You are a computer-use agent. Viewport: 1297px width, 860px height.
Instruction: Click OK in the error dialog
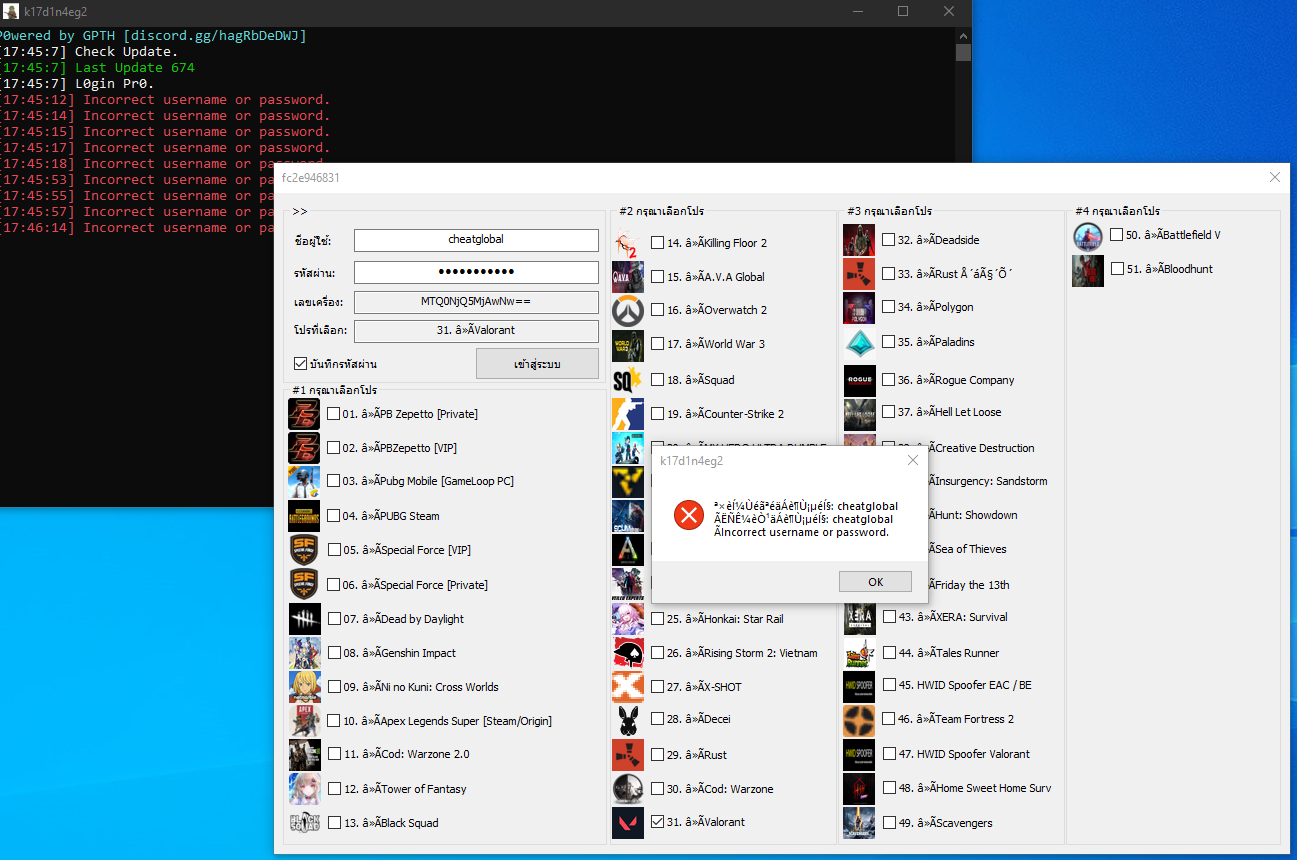pyautogui.click(x=875, y=582)
